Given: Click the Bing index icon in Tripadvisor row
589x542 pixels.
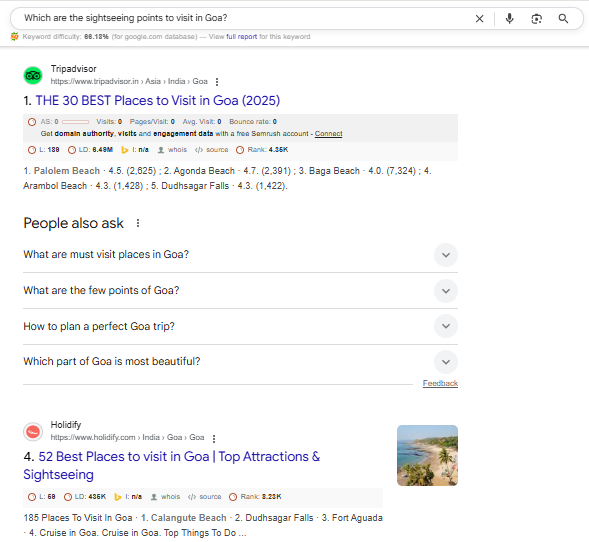Looking at the screenshot, I should coord(124,150).
